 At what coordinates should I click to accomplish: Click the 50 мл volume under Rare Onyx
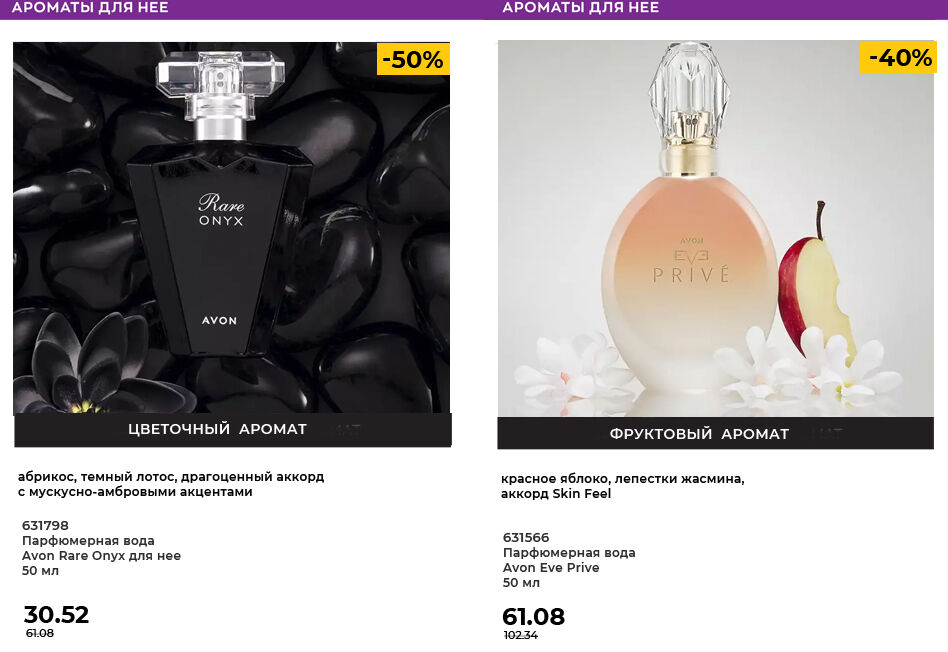click(x=40, y=571)
